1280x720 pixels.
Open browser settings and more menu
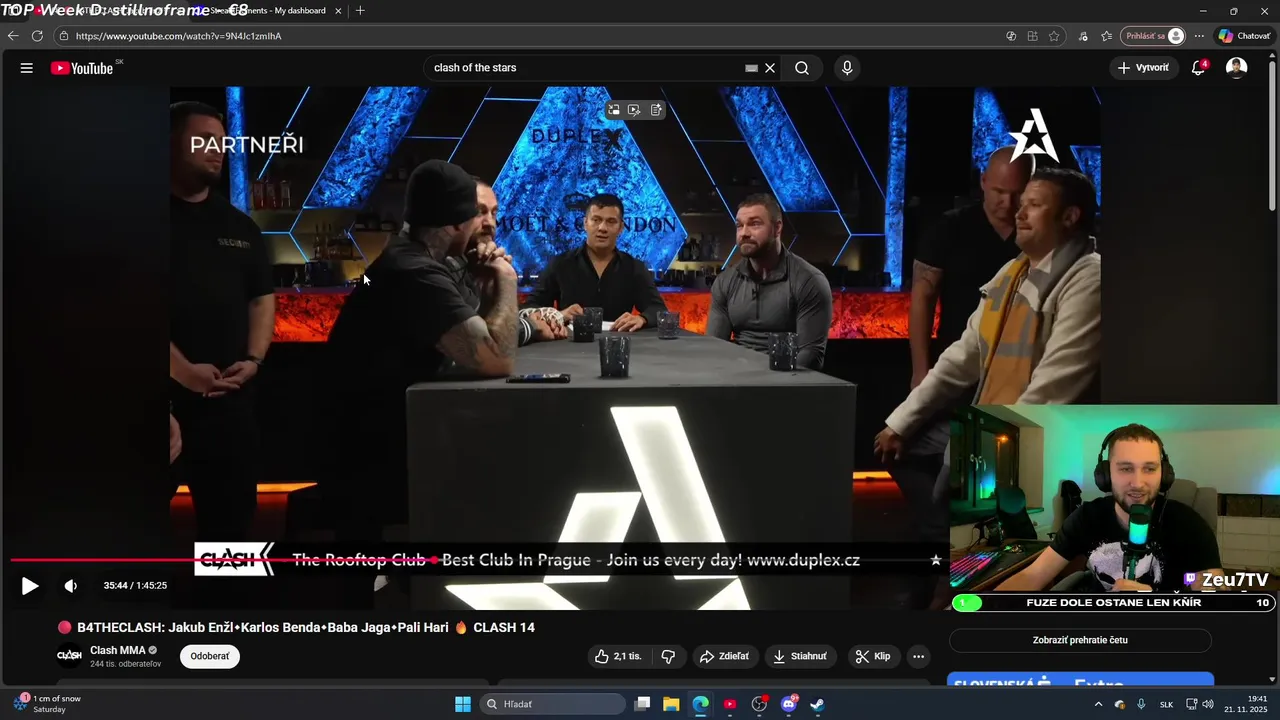pos(1199,36)
